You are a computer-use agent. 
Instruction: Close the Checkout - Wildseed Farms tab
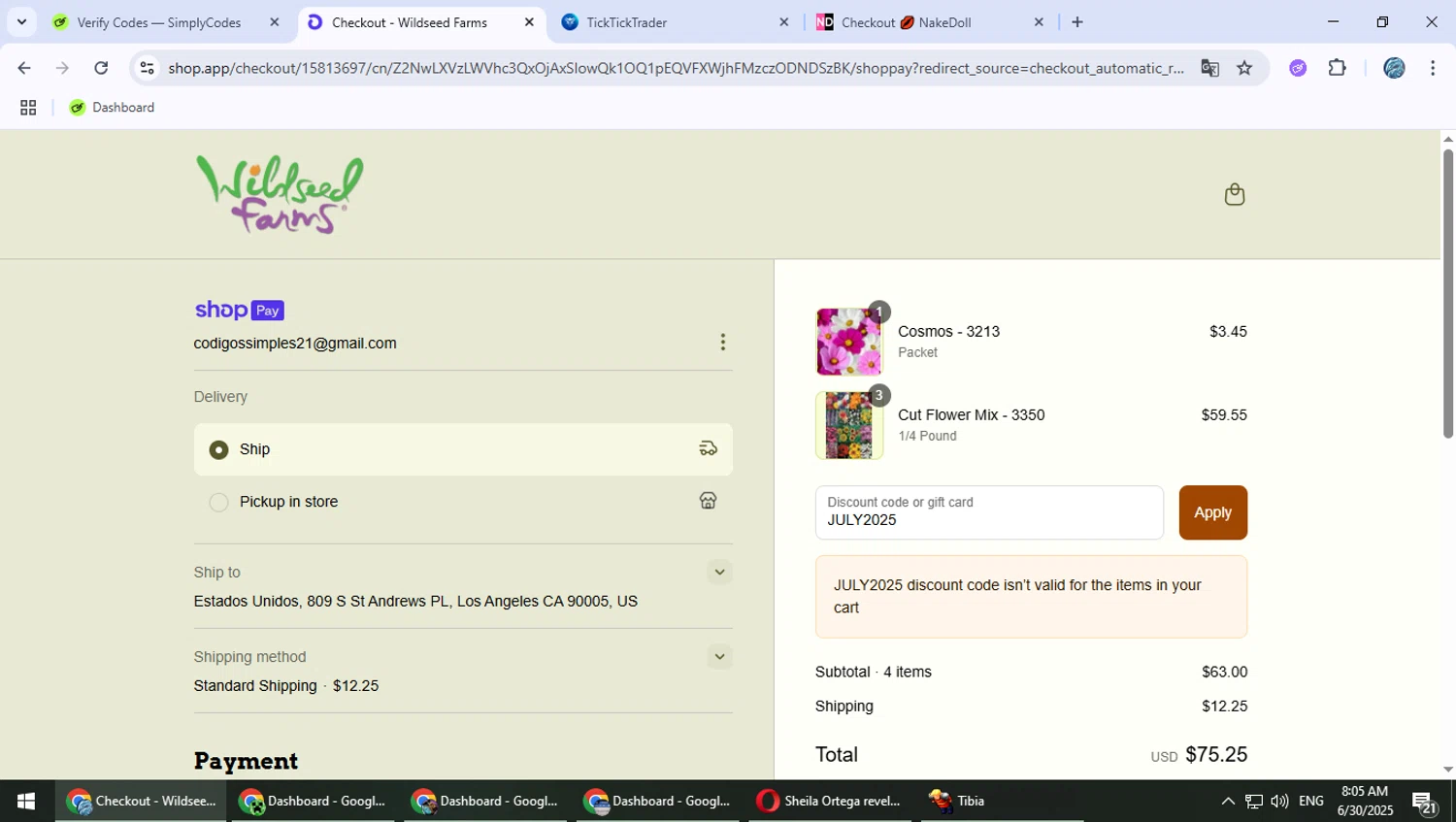529,22
